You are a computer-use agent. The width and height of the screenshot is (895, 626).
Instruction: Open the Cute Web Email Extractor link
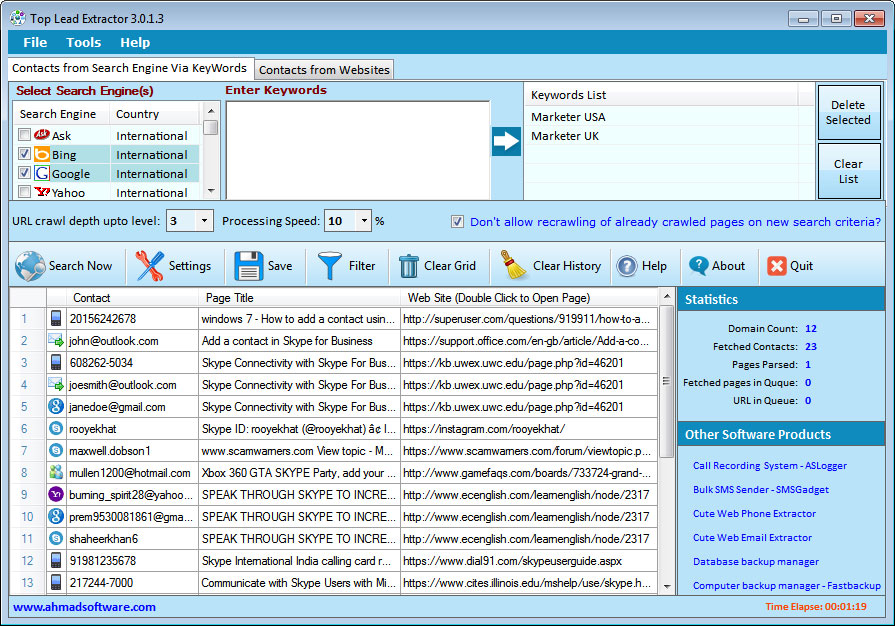[752, 538]
